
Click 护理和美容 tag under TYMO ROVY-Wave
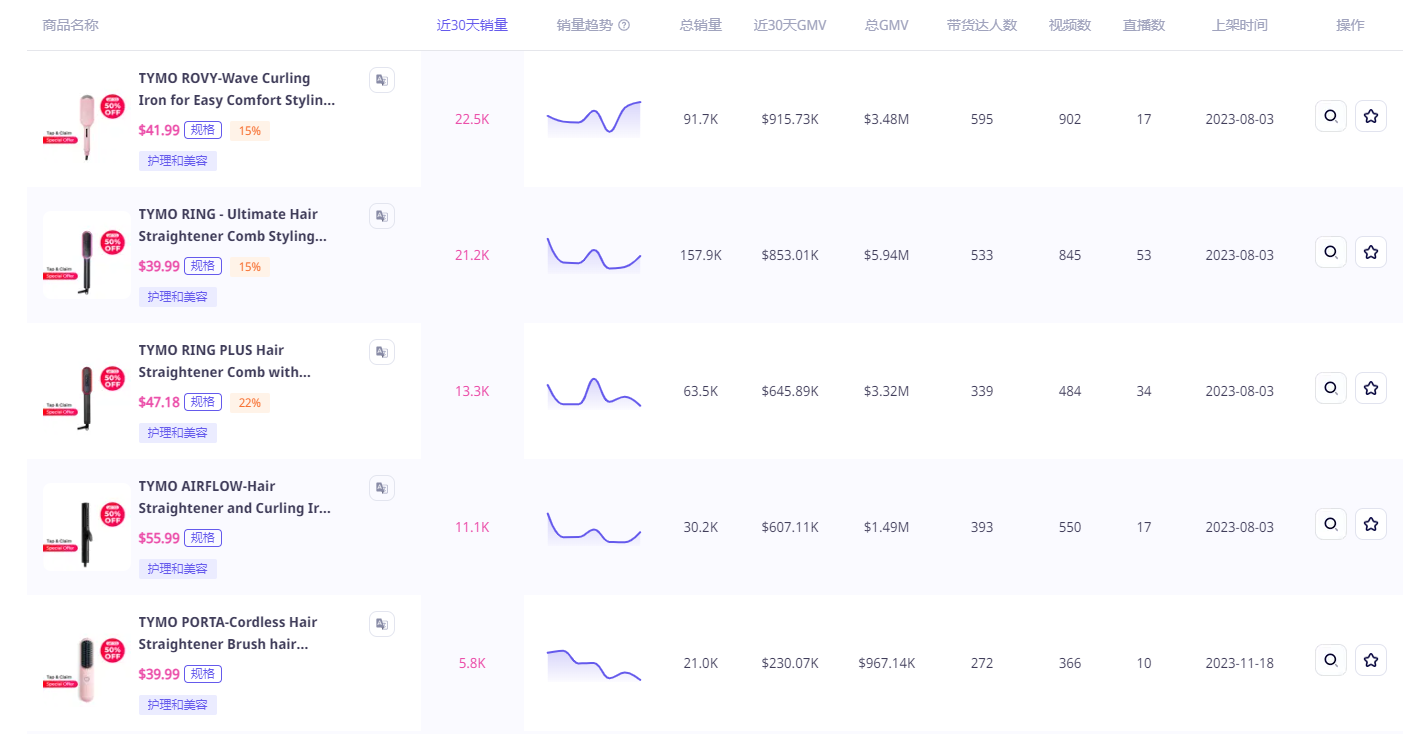(x=178, y=161)
